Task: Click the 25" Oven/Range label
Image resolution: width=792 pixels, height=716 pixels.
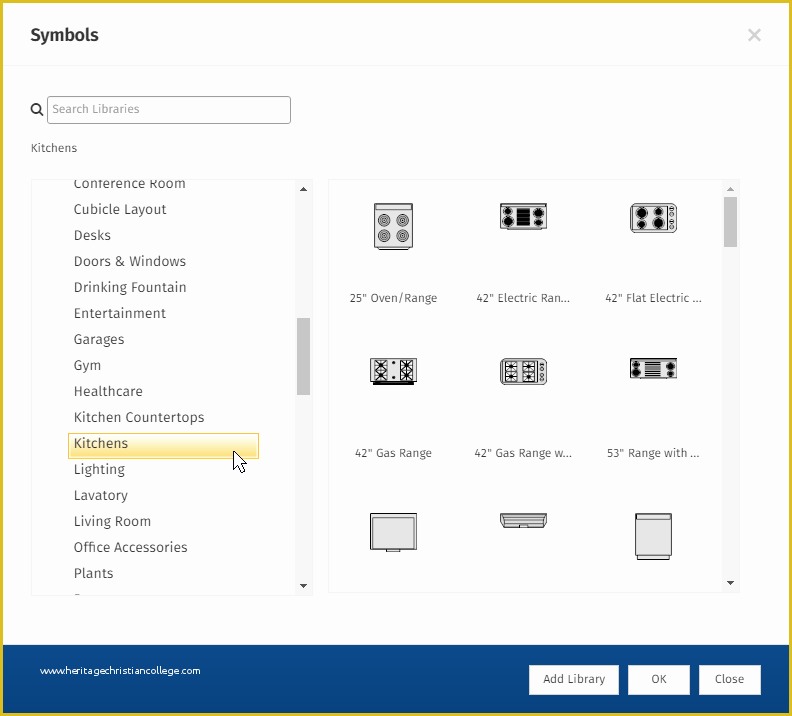Action: [393, 298]
